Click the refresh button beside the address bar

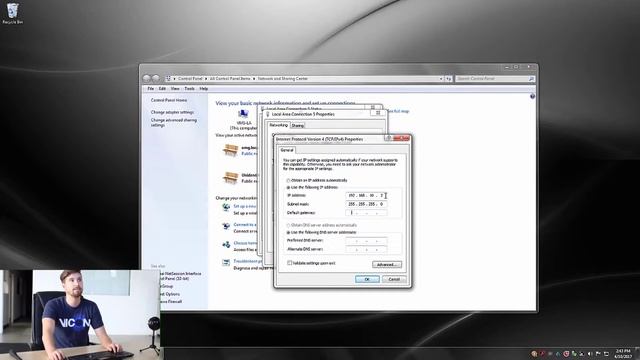tap(449, 78)
